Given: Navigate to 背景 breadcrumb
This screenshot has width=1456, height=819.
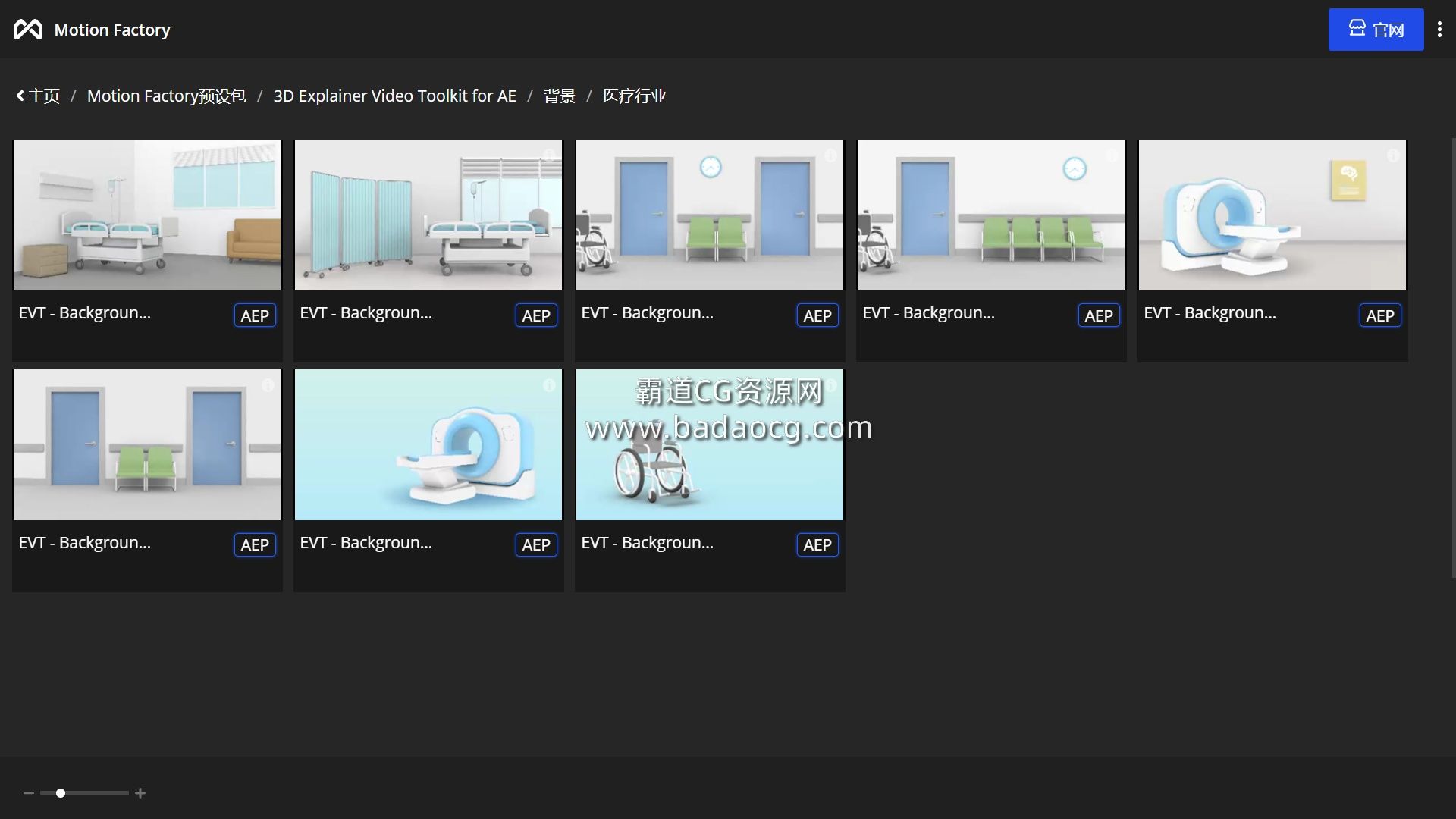Looking at the screenshot, I should click(x=560, y=96).
